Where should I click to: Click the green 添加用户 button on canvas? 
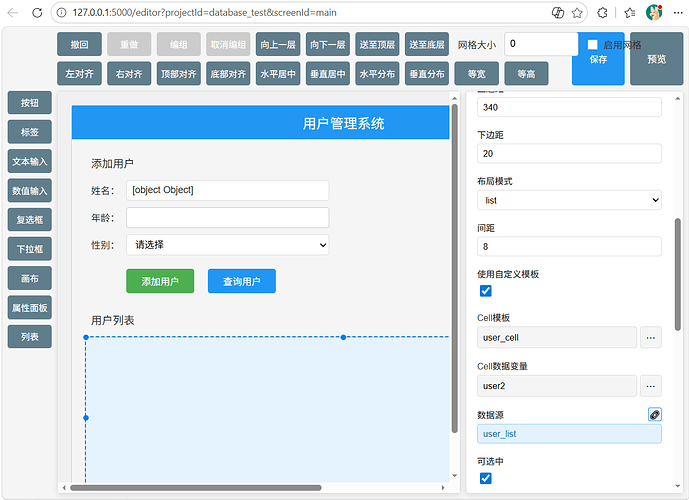click(160, 281)
